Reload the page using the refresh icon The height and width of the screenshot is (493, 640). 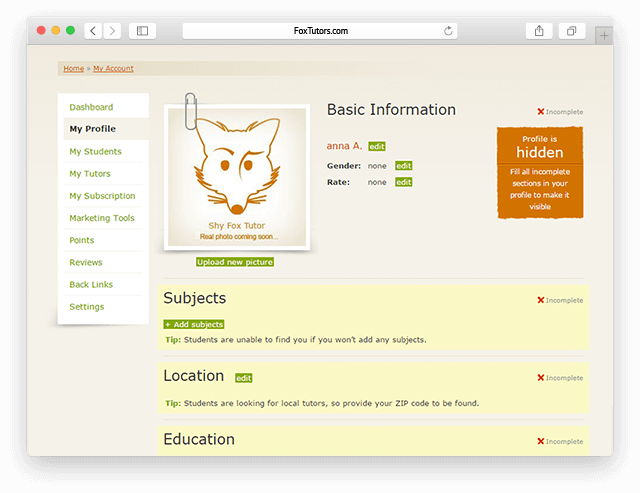click(448, 31)
